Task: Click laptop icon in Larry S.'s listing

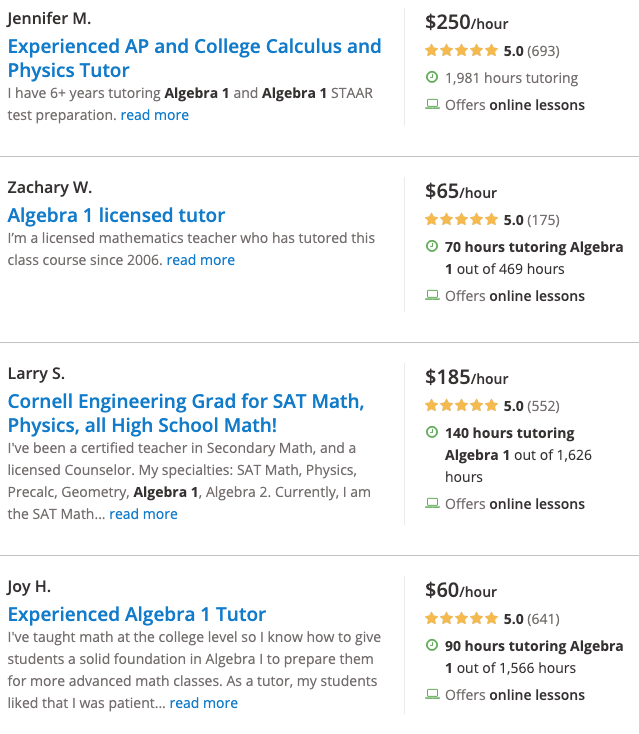Action: 432,503
